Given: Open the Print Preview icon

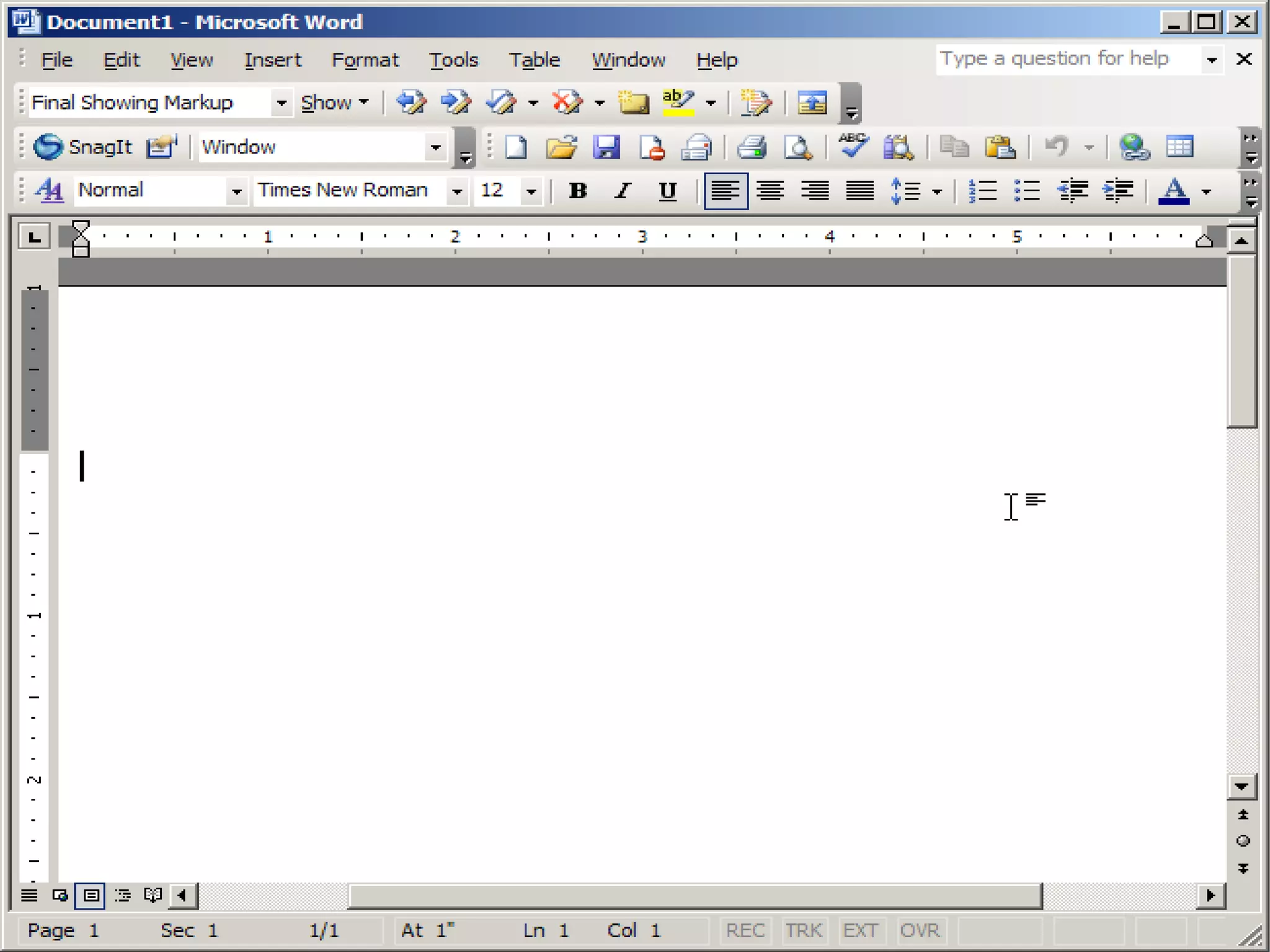Looking at the screenshot, I should [797, 148].
